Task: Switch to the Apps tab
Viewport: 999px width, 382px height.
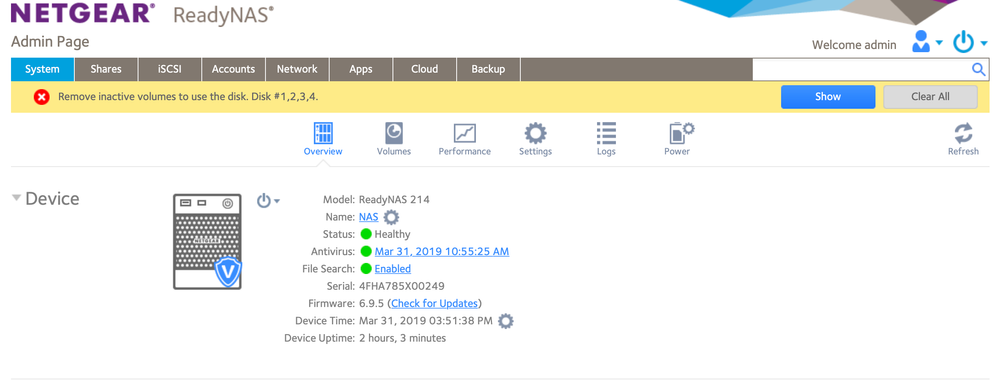Action: click(x=361, y=69)
